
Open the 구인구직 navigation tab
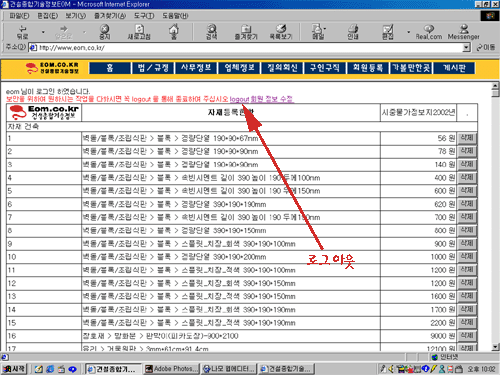325,68
